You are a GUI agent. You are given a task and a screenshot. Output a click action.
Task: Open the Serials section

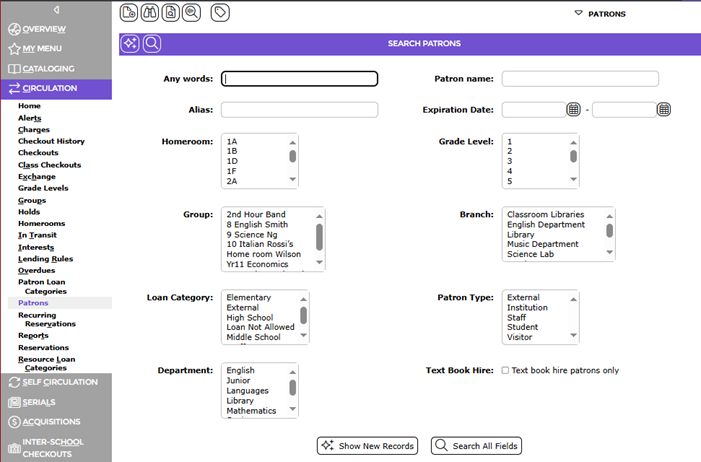32,402
